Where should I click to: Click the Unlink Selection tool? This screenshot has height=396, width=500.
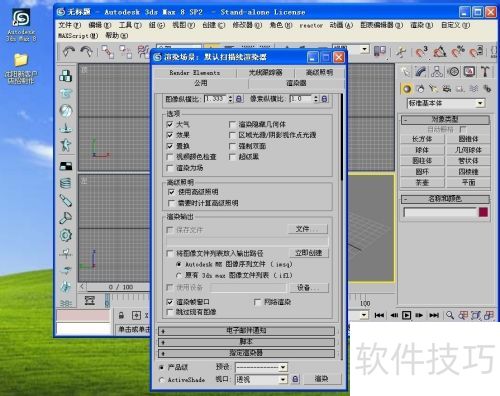125,52
